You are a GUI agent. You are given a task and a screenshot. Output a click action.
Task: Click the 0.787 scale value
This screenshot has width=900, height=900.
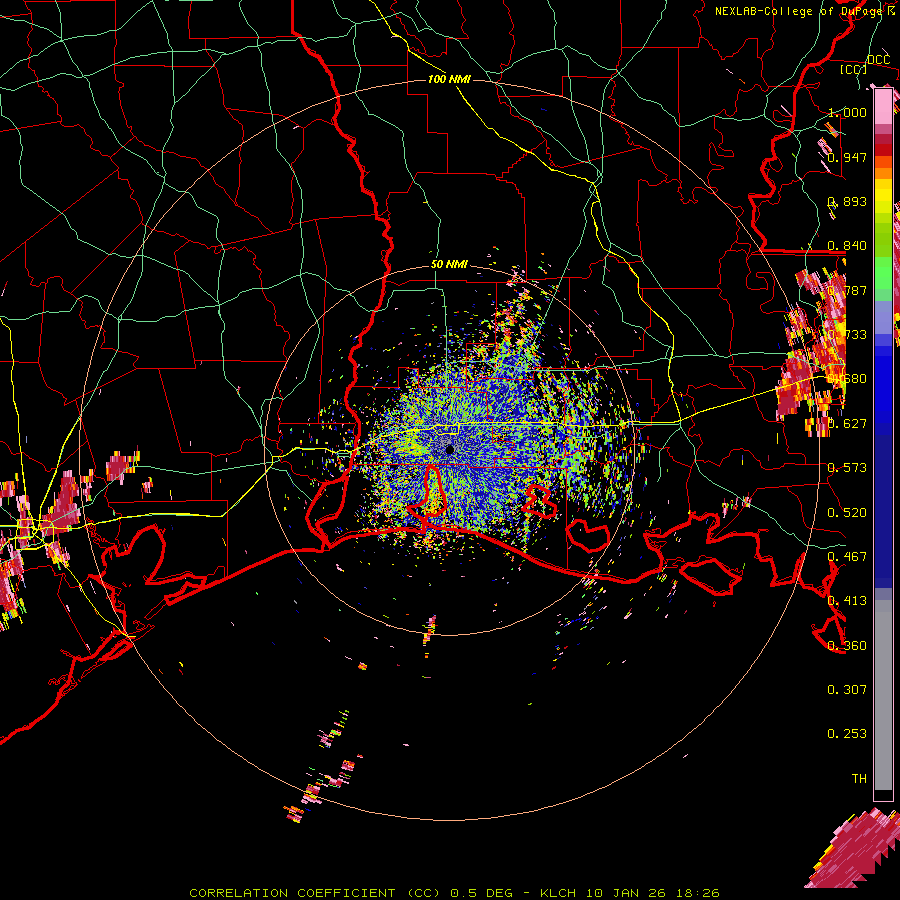pyautogui.click(x=847, y=290)
